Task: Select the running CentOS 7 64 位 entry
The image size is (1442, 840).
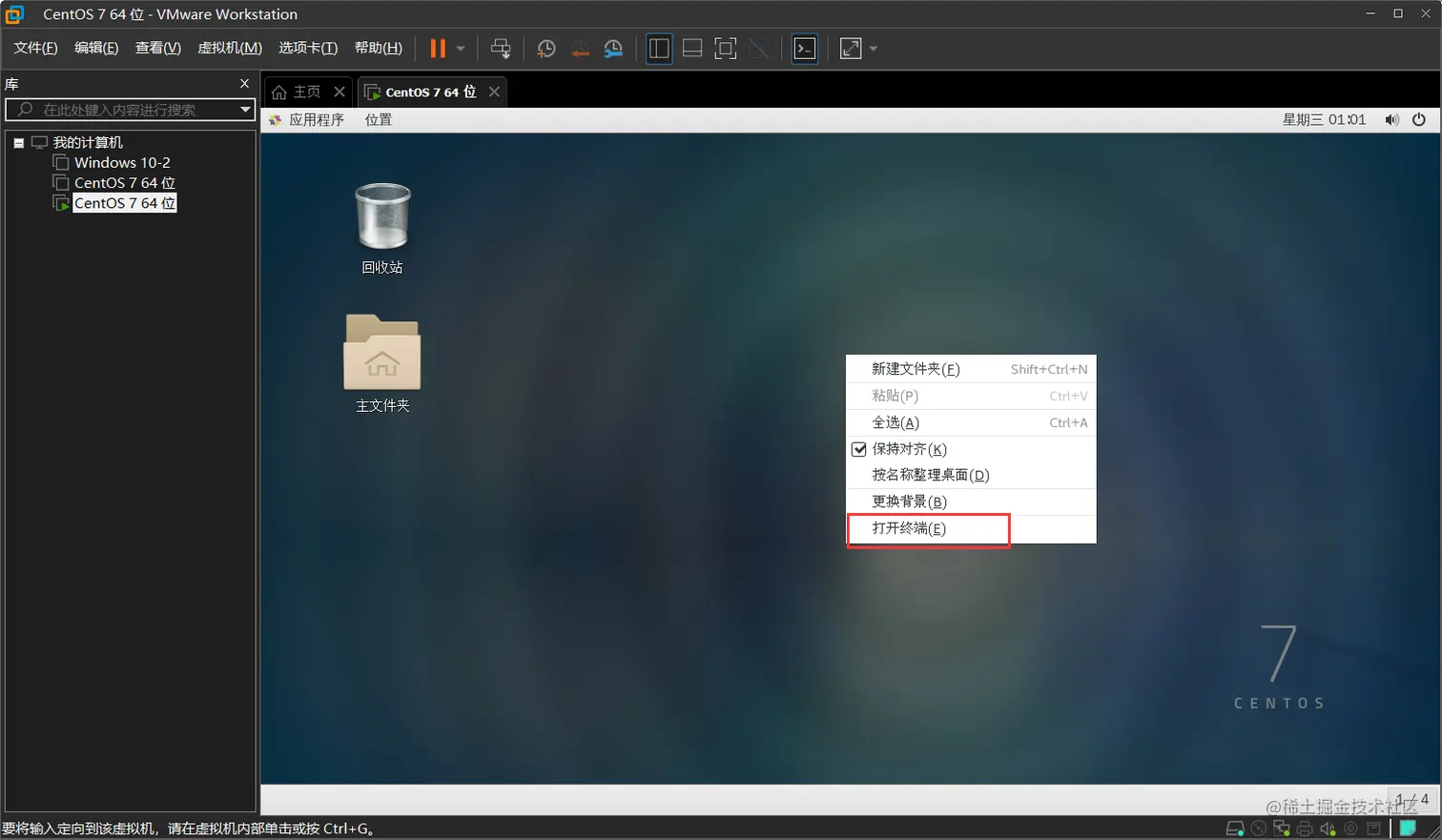Action: [125, 203]
